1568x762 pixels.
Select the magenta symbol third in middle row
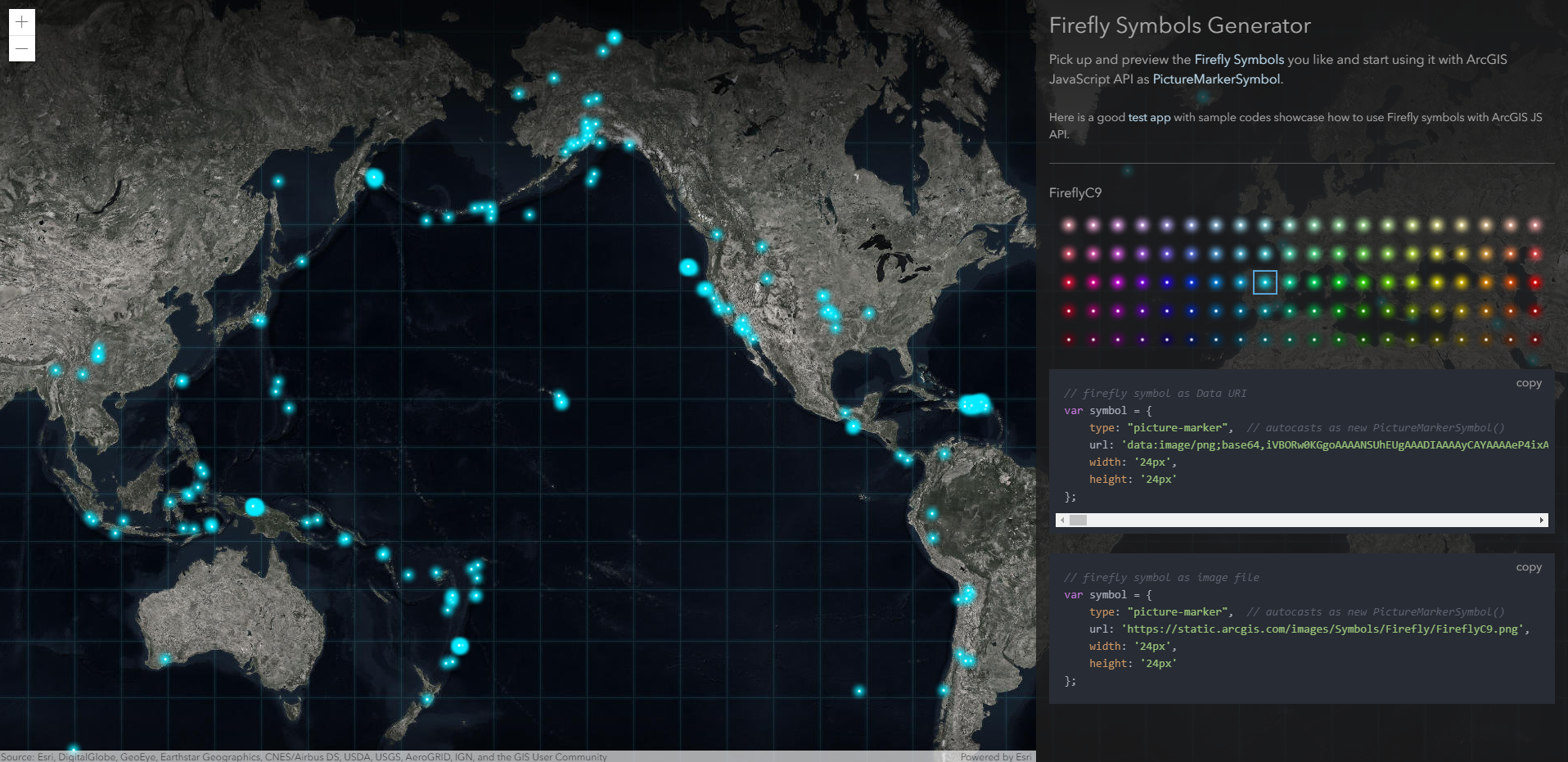[x=1118, y=282]
